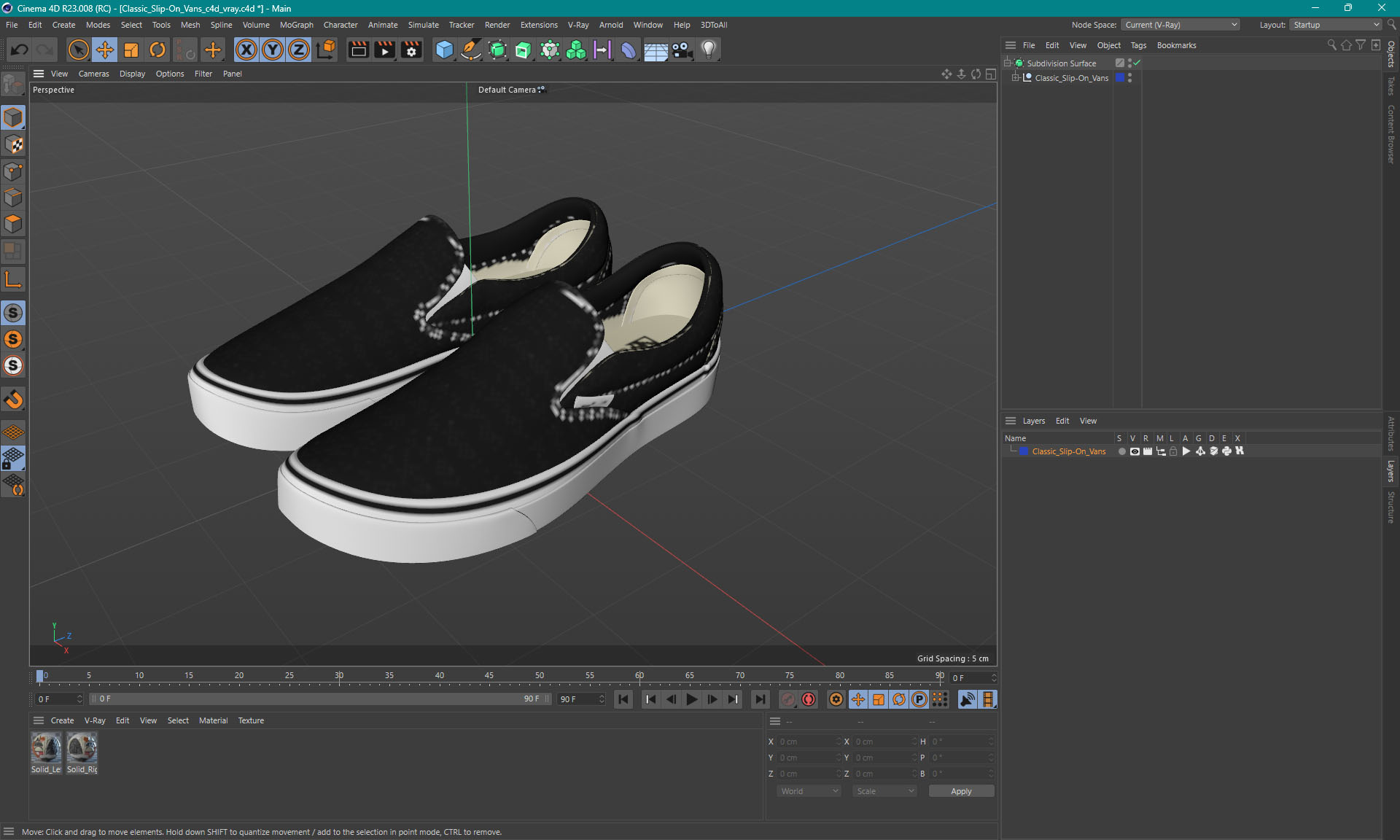Screen dimensions: 1400x840
Task: Open Edit Render Settings icon
Action: [411, 50]
